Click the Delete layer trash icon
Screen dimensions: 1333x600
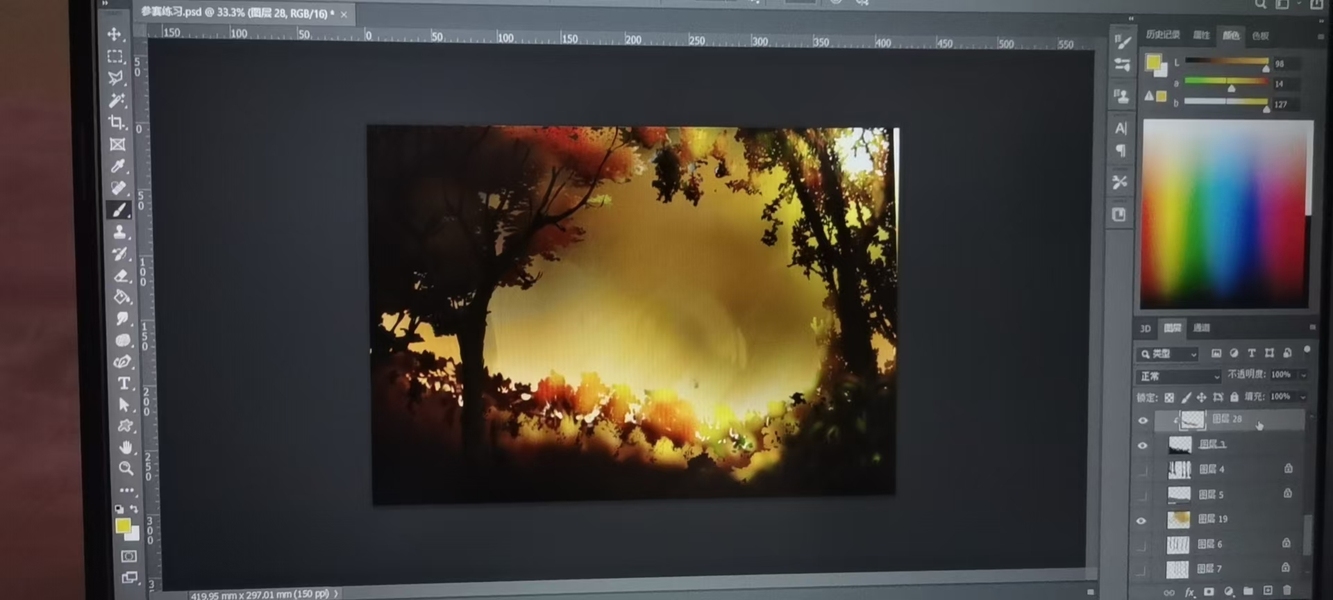[1287, 591]
